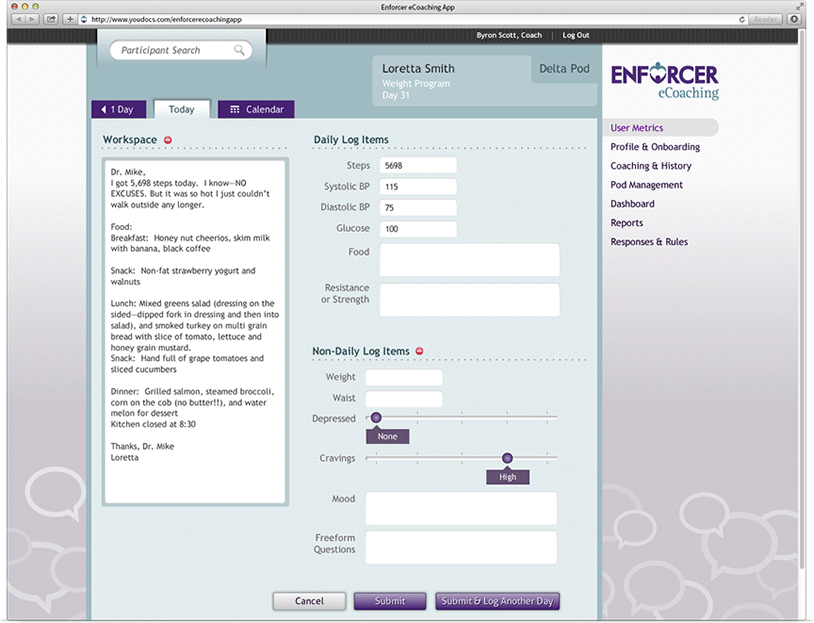Click the Log Out link
Viewport: 814px width, 623px height.
(576, 35)
